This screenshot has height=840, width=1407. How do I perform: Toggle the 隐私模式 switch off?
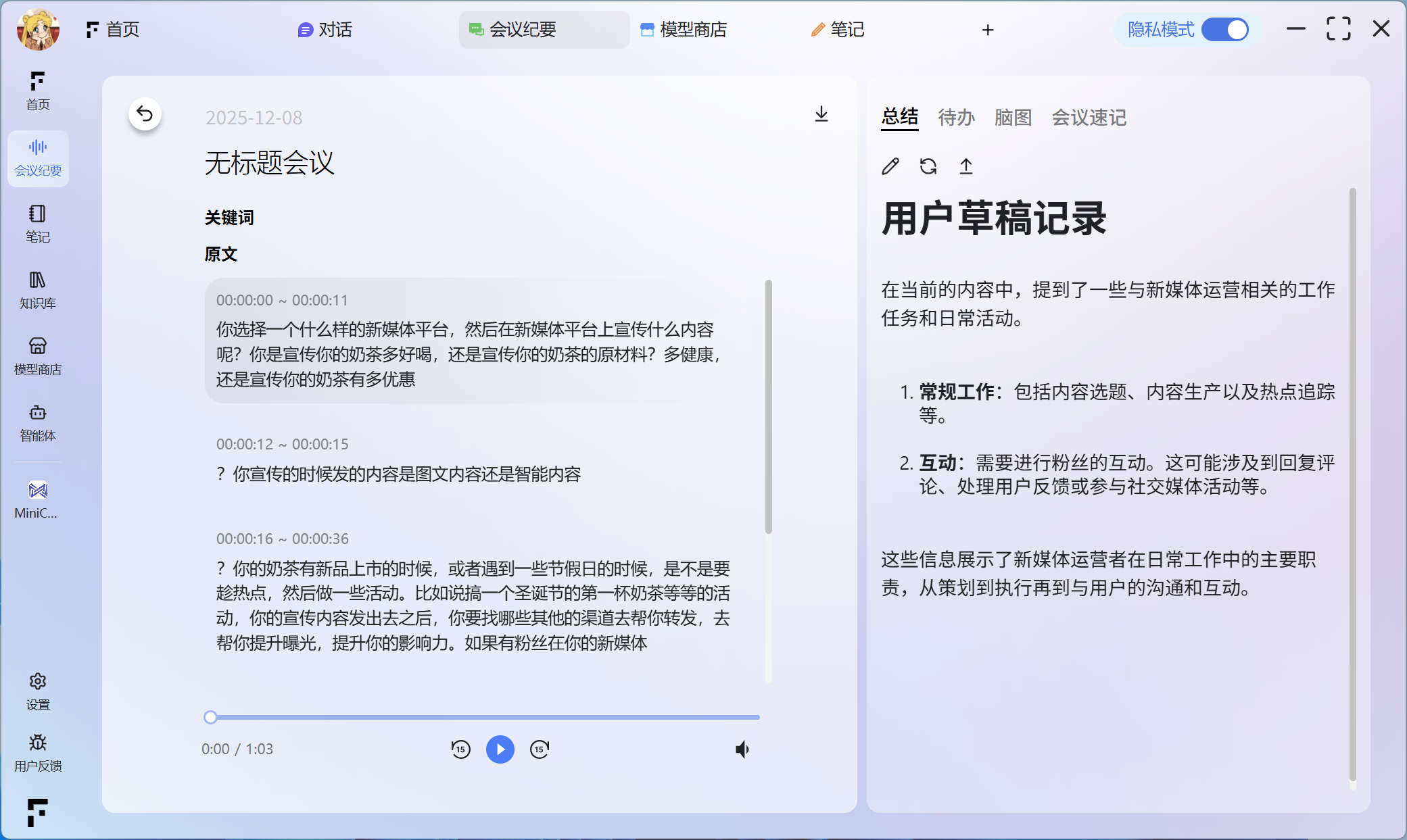[1225, 30]
